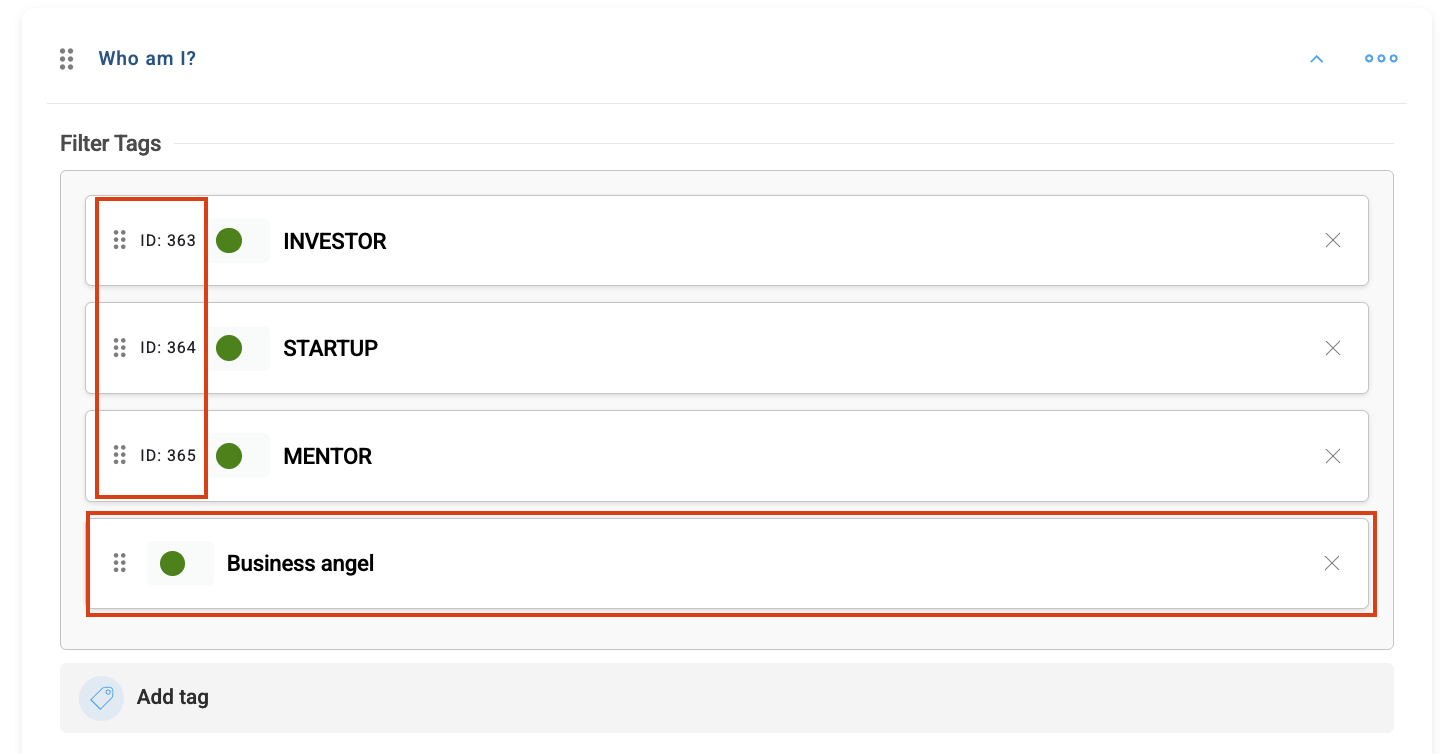Open green color swatch of INVESTOR tag
Screen dimensions: 1454x754
click(229, 240)
